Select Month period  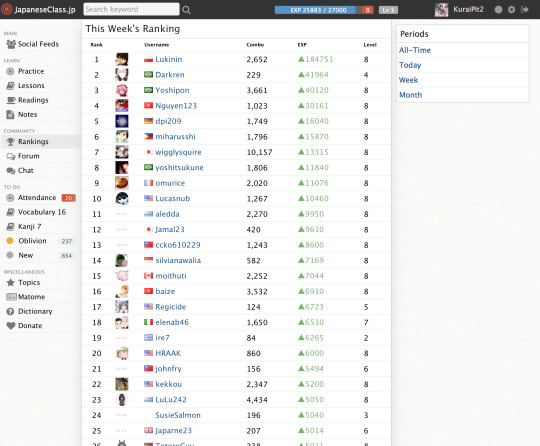(410, 95)
